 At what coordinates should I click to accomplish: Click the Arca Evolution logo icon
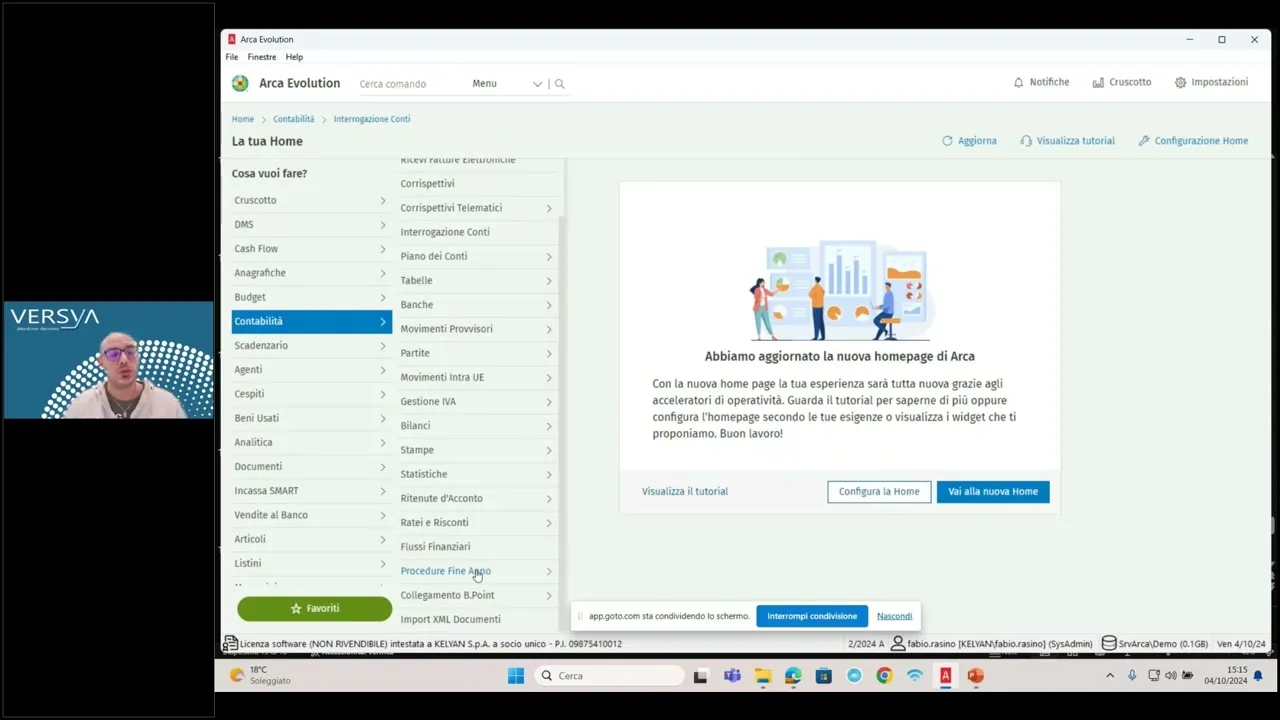pos(240,83)
